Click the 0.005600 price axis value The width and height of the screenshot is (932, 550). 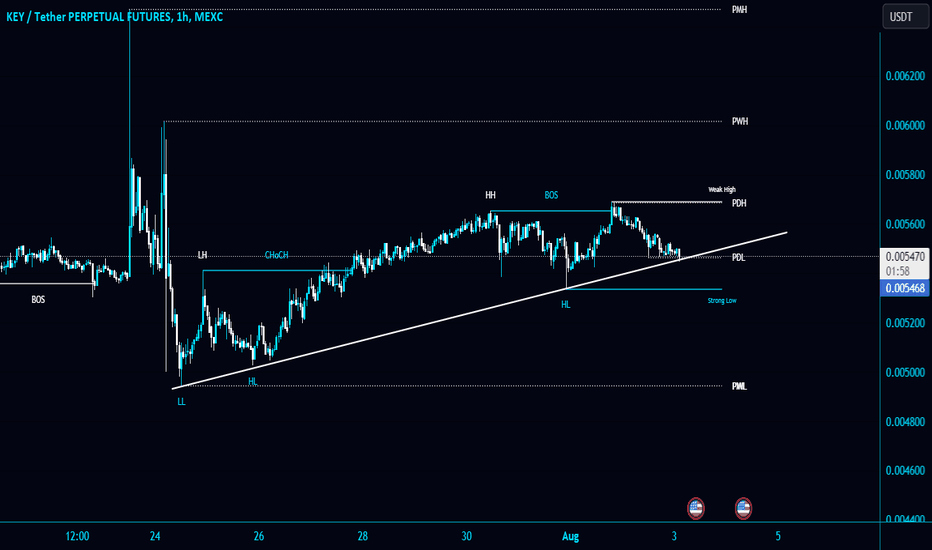905,224
